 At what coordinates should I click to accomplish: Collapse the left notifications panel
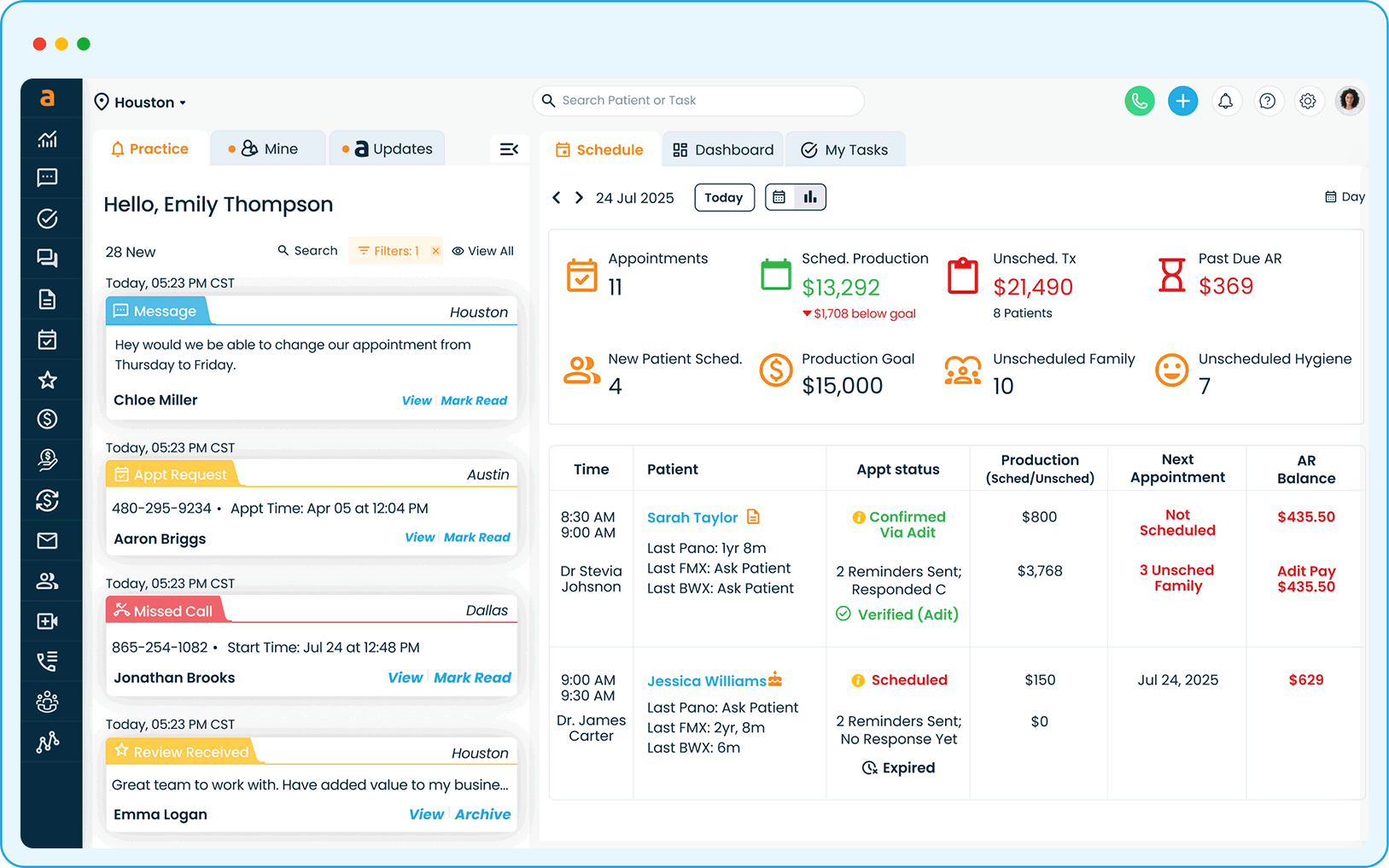[x=509, y=149]
